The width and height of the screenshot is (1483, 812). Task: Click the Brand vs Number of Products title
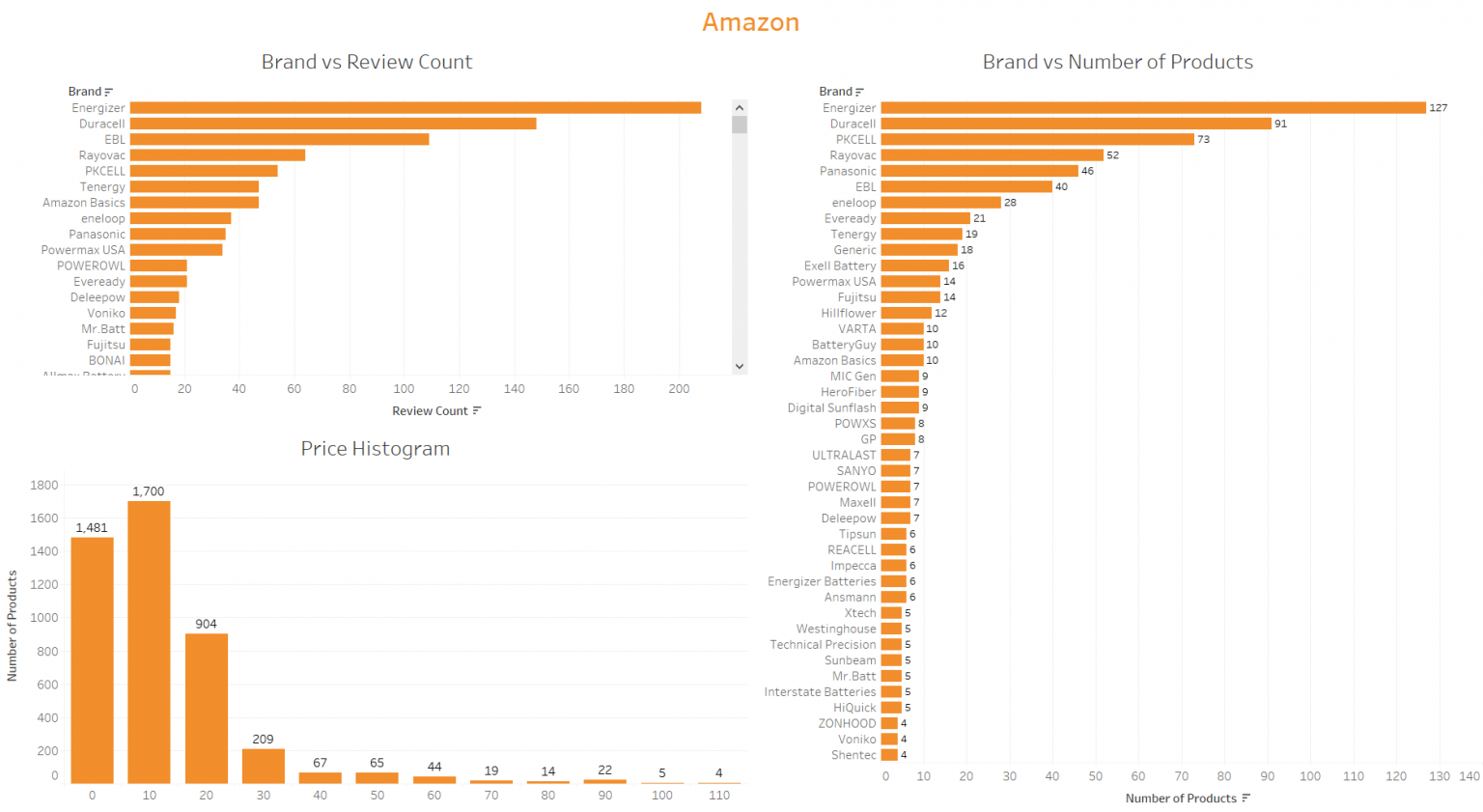1117,62
